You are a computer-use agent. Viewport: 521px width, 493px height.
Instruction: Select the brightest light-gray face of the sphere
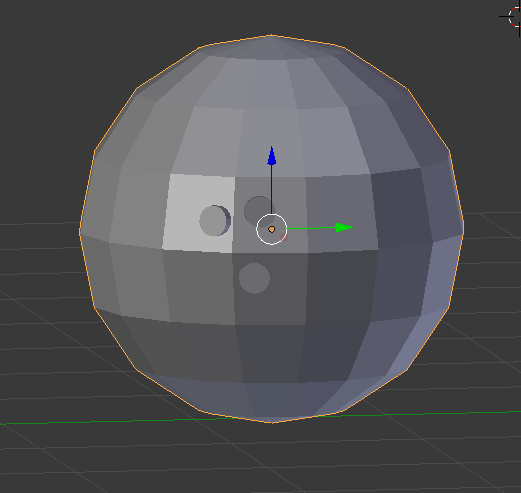(199, 213)
